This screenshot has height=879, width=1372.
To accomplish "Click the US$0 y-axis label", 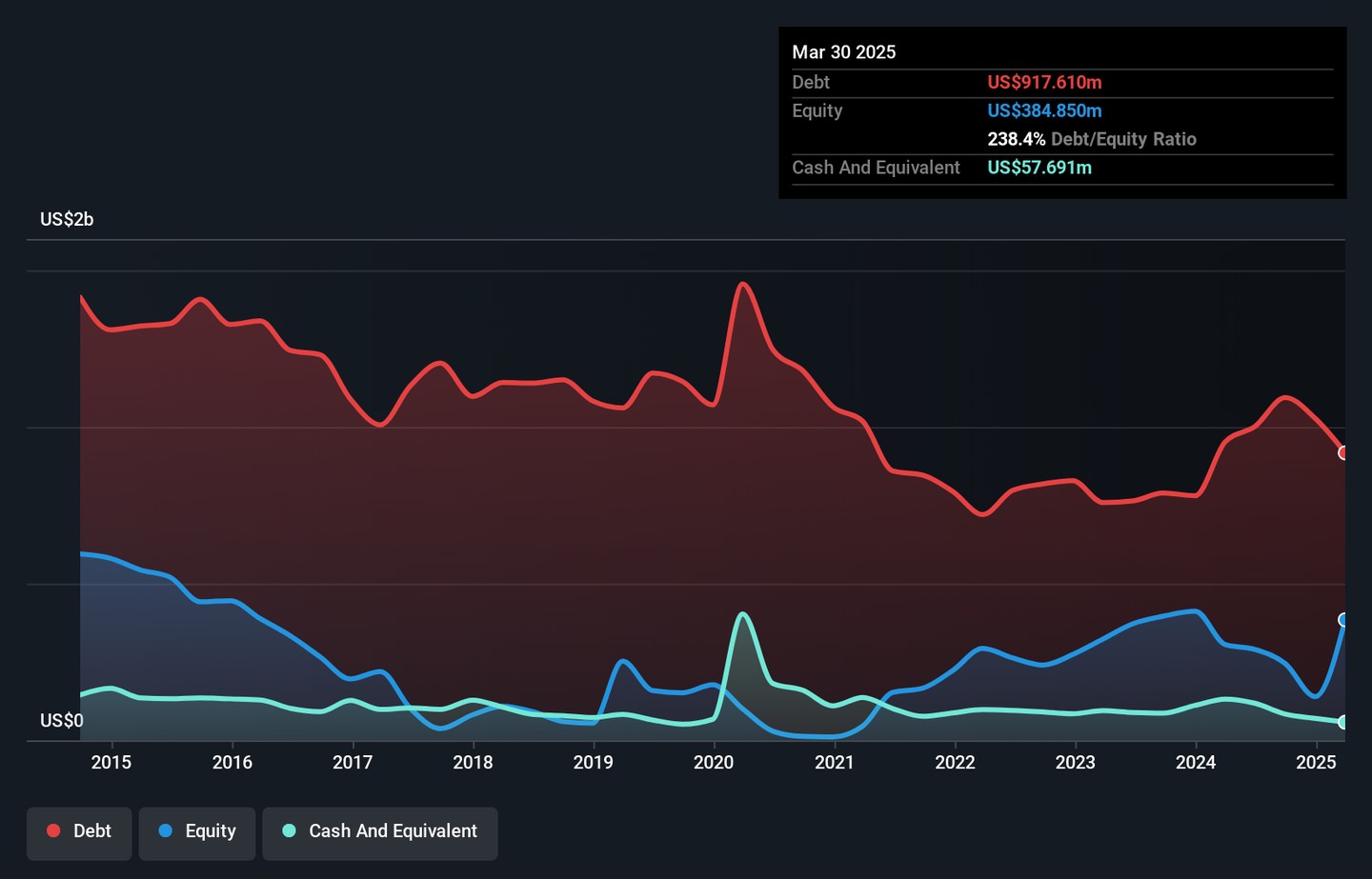I will click(x=61, y=721).
